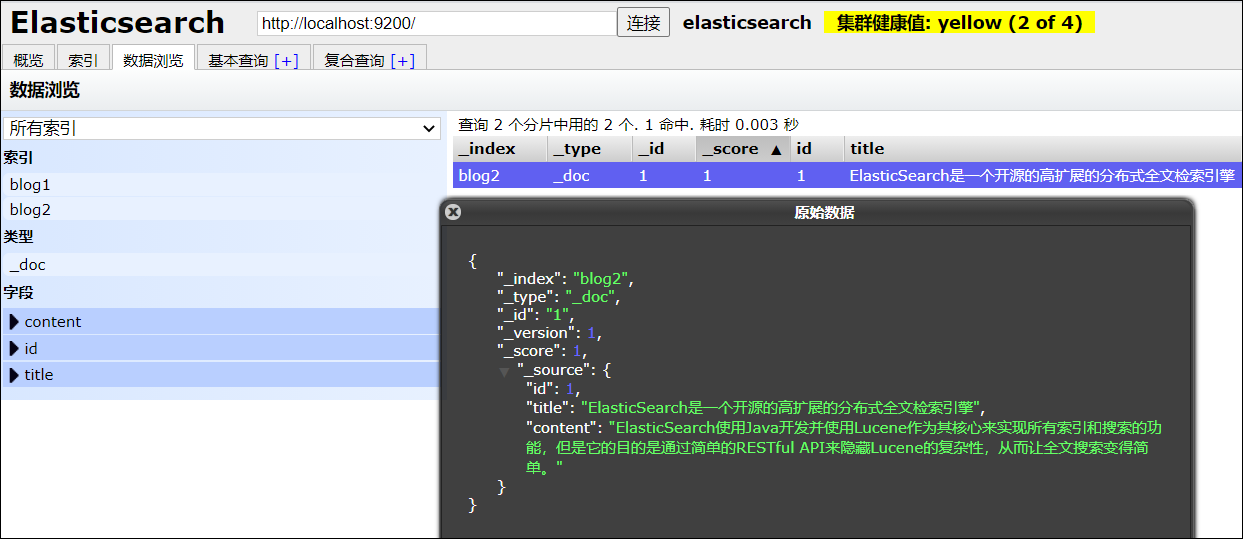Open the 复合查询 compound query tab
The image size is (1243, 539).
coord(354,61)
